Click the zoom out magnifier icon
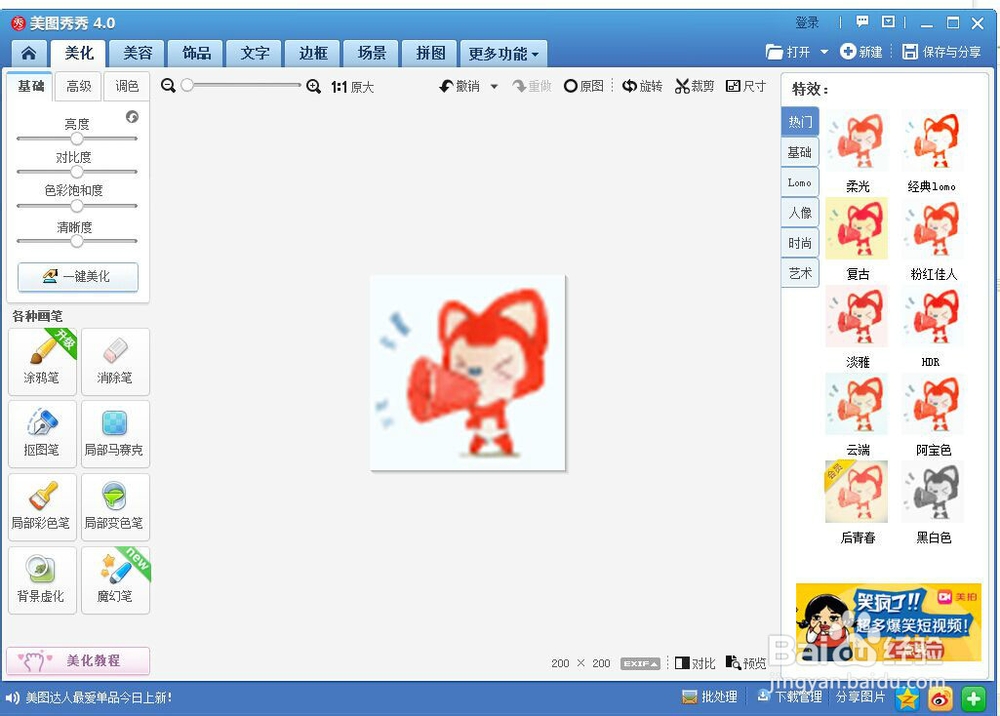1000x716 pixels. click(168, 85)
